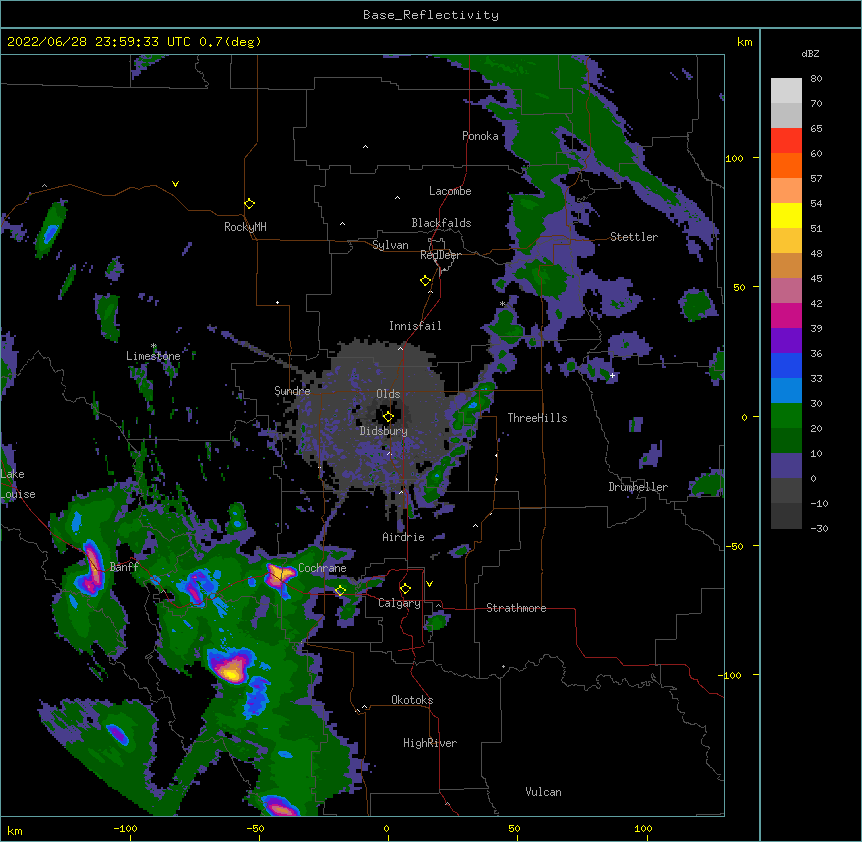Click the dBZ legend heading
The width and height of the screenshot is (862, 842).
[x=810, y=53]
